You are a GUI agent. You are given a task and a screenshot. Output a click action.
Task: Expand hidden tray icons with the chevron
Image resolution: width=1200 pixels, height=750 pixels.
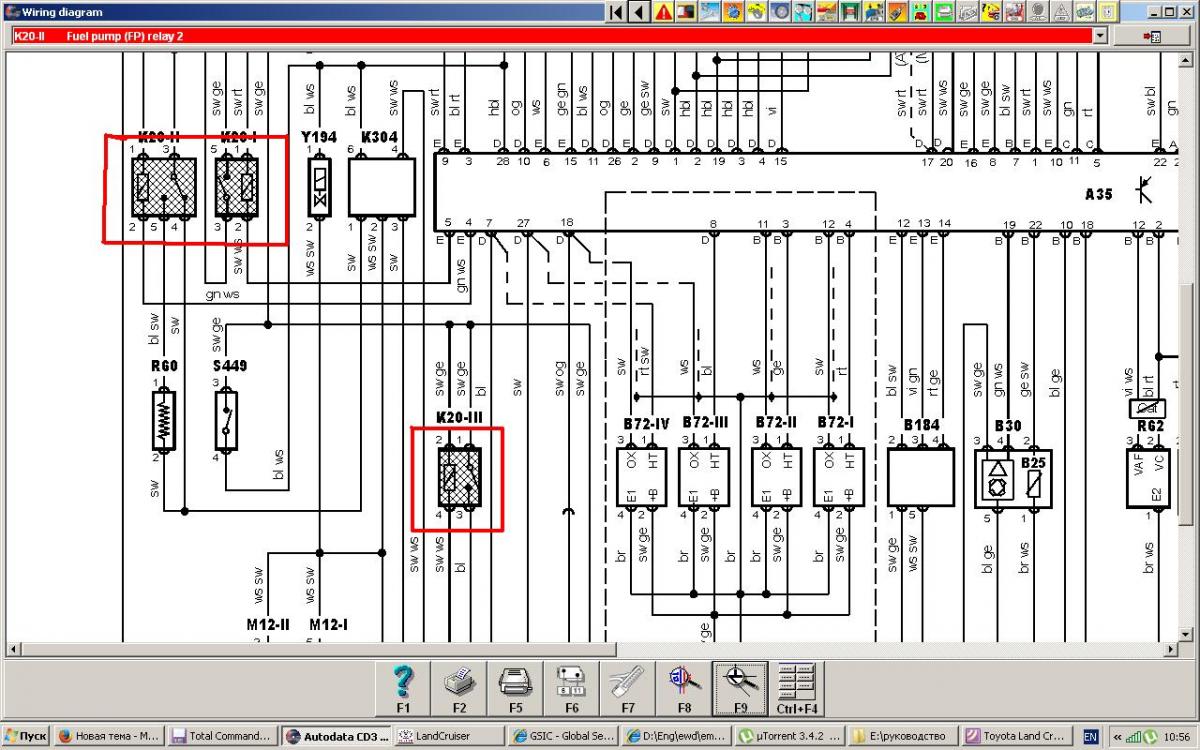1117,736
